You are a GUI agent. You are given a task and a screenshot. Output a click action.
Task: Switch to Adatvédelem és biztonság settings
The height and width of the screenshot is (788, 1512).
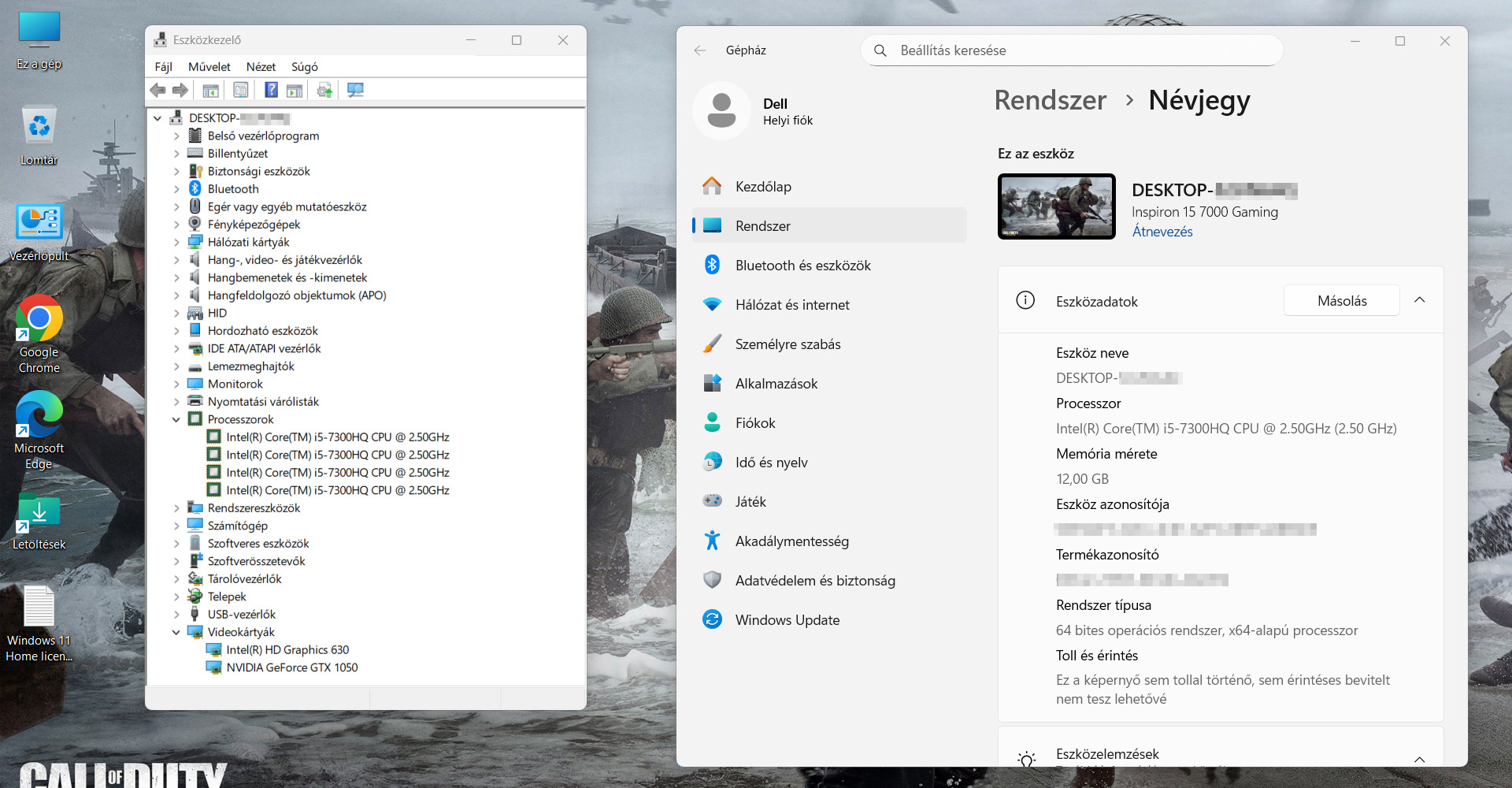pyautogui.click(x=829, y=581)
